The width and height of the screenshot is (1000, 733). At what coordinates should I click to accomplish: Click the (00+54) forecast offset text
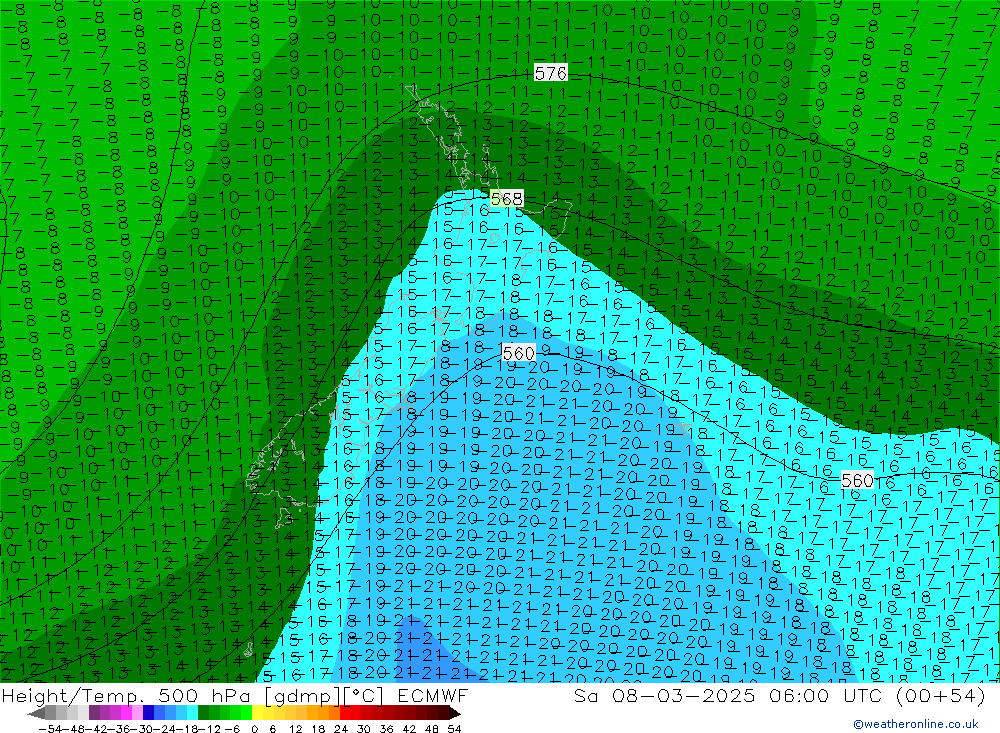point(941,695)
